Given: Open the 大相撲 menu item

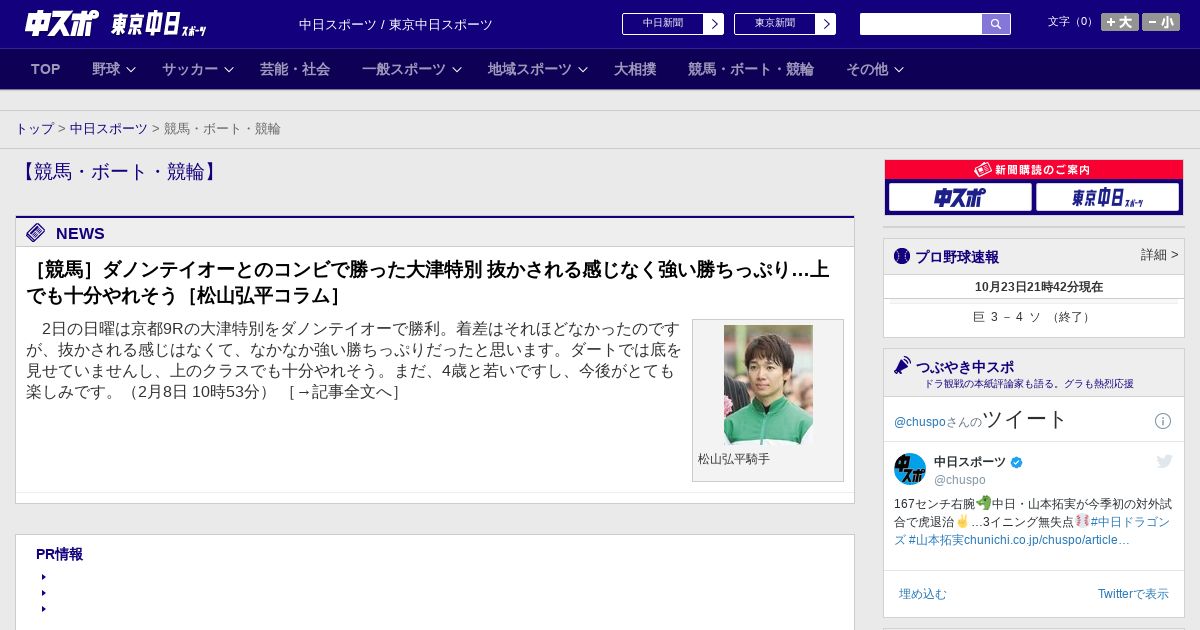Looking at the screenshot, I should point(635,69).
